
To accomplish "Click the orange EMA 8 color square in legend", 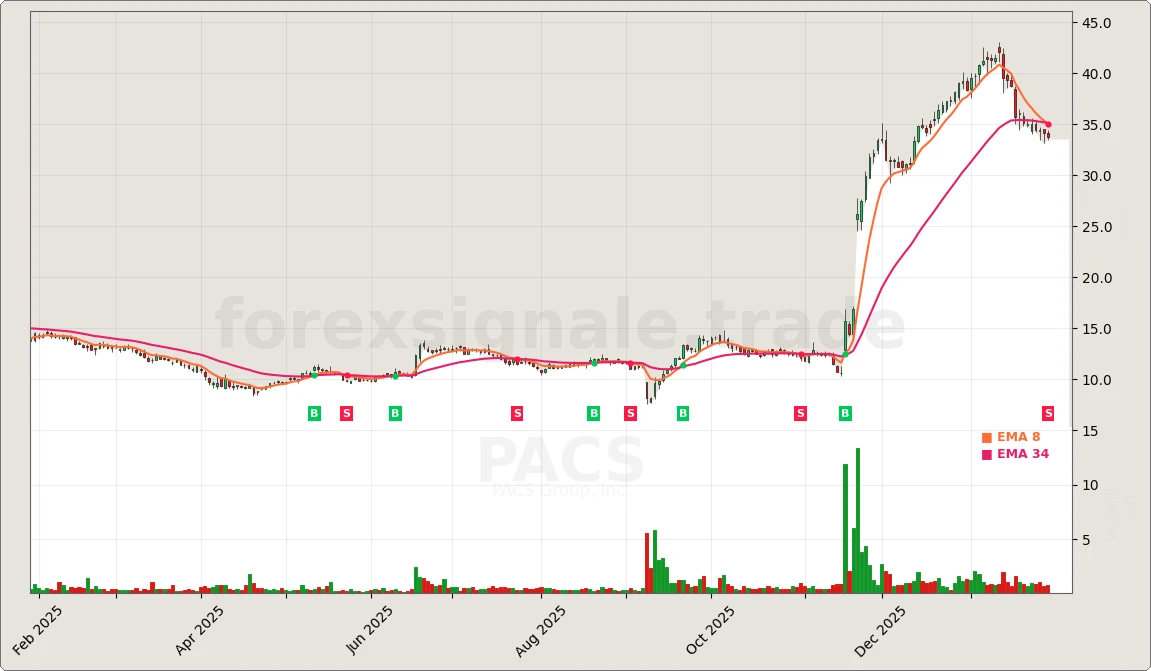I will (986, 437).
